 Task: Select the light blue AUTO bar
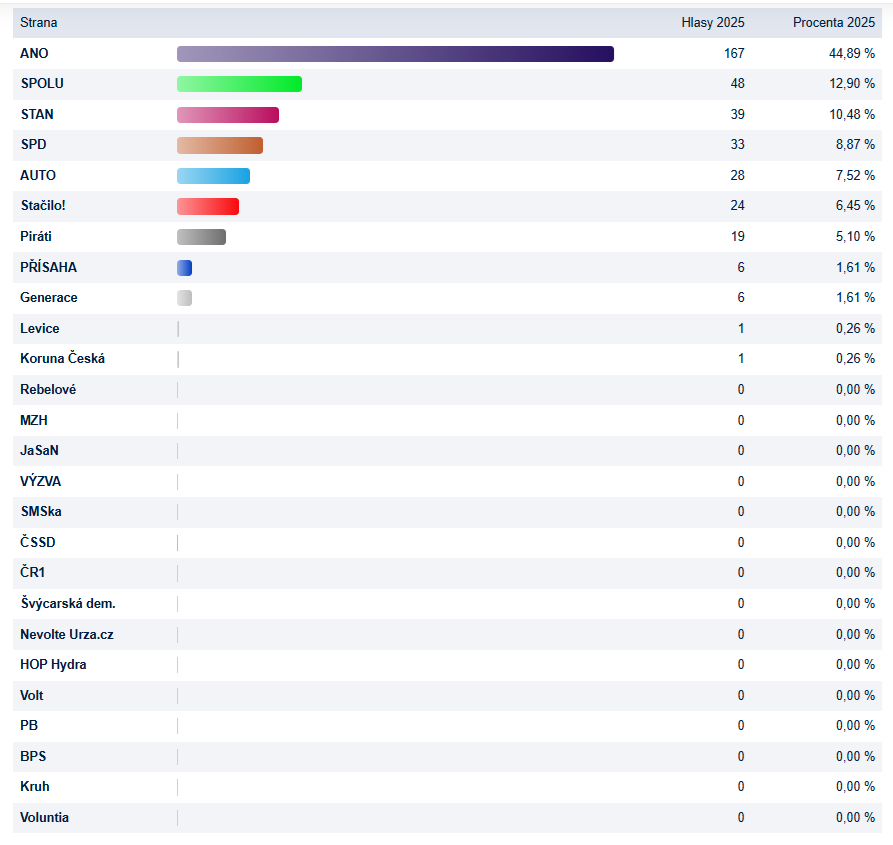pos(213,176)
